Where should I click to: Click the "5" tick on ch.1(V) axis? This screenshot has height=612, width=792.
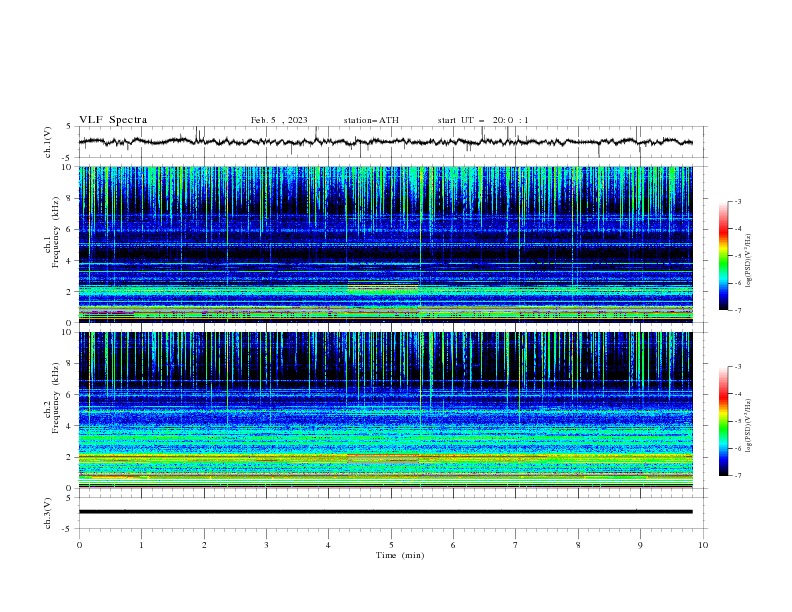[x=68, y=127]
